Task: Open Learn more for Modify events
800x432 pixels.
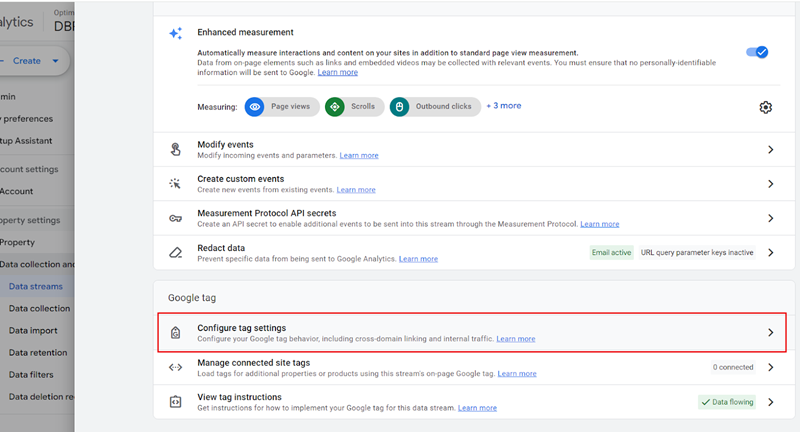Action: tap(359, 156)
